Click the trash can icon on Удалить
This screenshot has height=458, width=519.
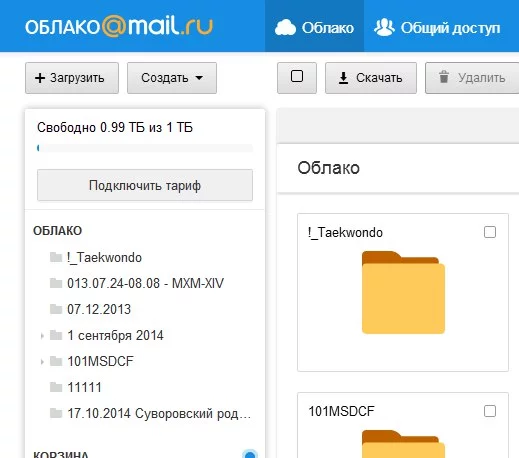pyautogui.click(x=444, y=77)
